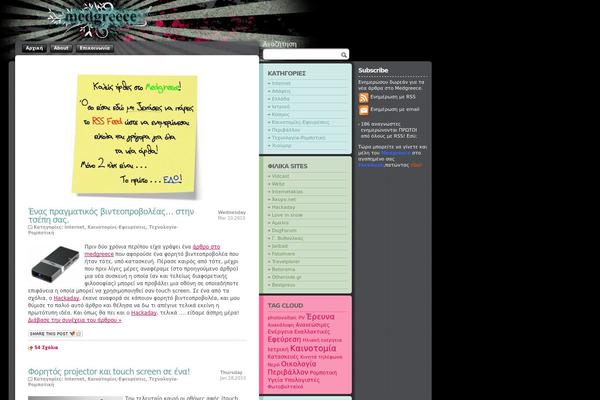Click the Ρομποτική tag
The image size is (600, 400).
[323, 373]
